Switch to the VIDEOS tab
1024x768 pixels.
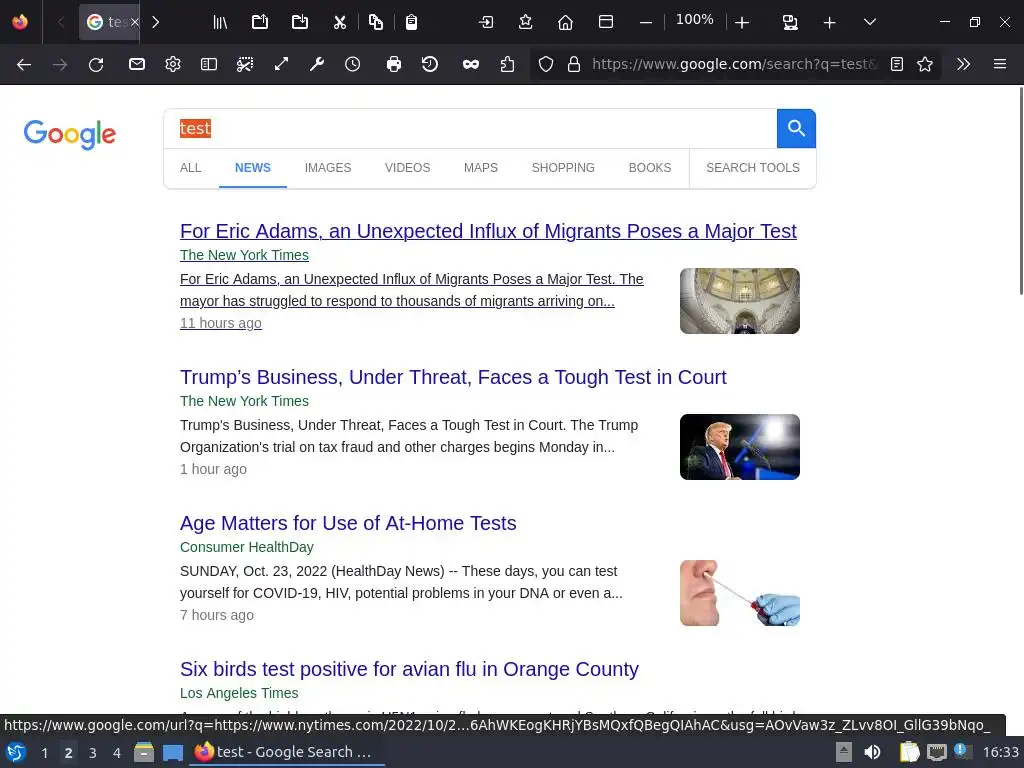pos(408,168)
